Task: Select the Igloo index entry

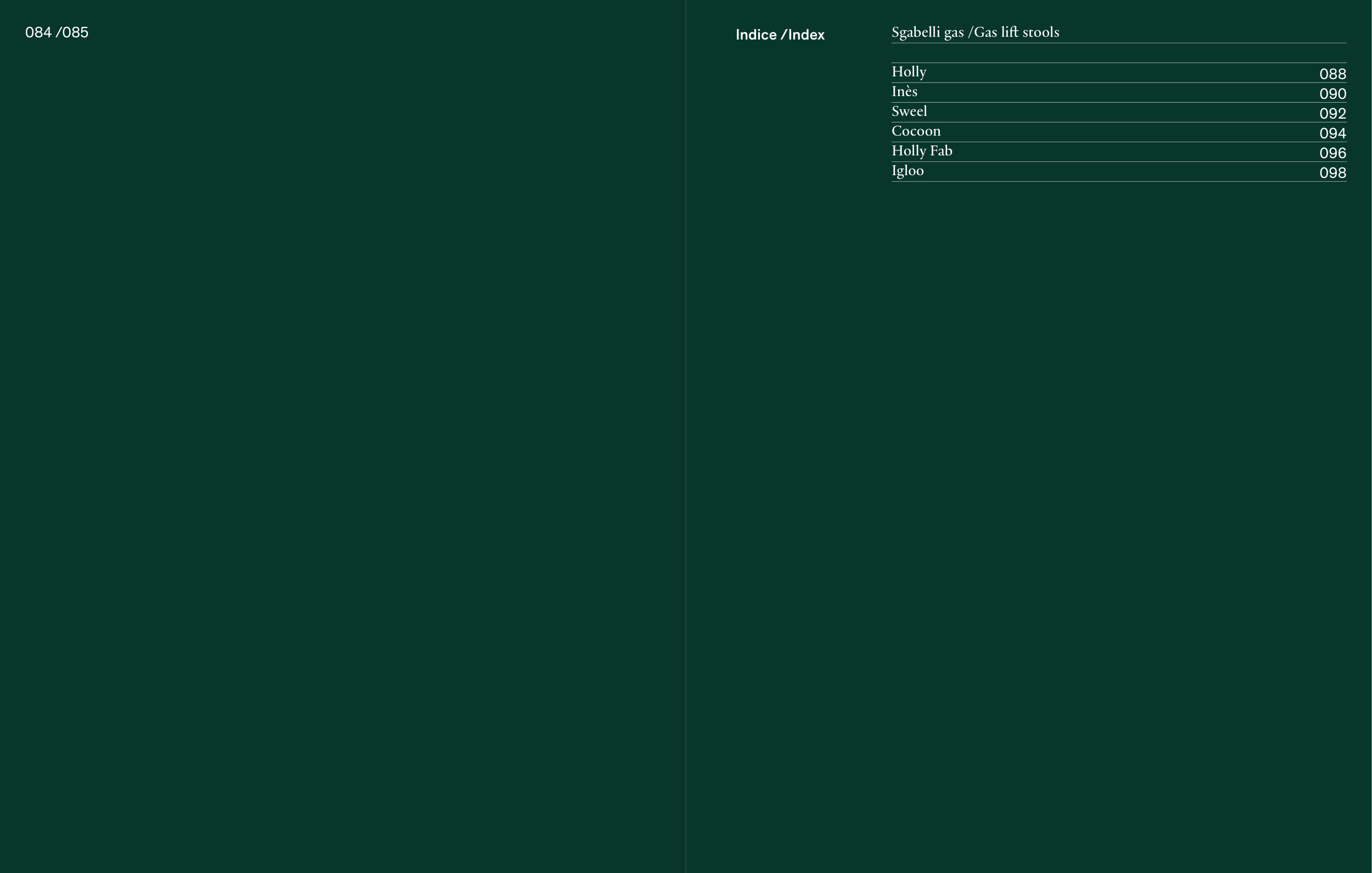Action: [x=907, y=171]
